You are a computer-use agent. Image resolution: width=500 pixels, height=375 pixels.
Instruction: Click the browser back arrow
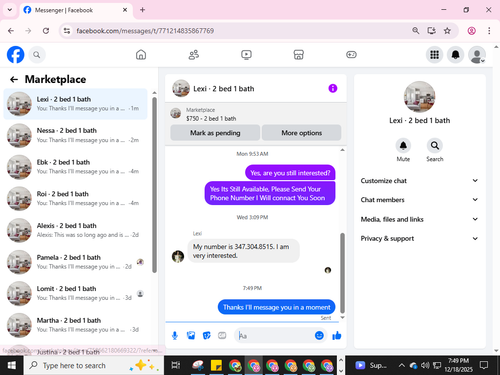pyautogui.click(x=11, y=31)
